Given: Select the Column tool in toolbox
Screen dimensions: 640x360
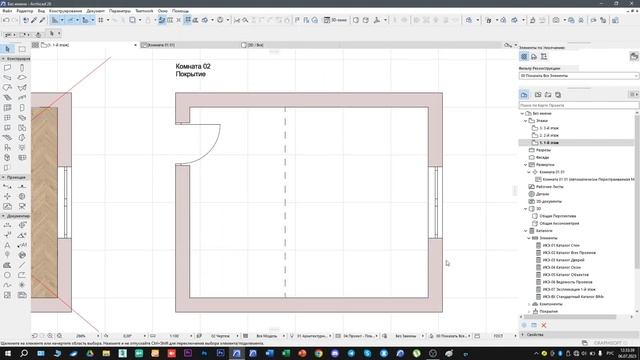Looking at the screenshot, I should (x=22, y=67).
